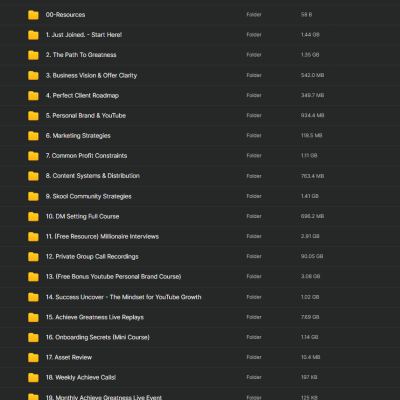Open the 00-Resources folder name
This screenshot has width=400, height=400.
pyautogui.click(x=65, y=15)
